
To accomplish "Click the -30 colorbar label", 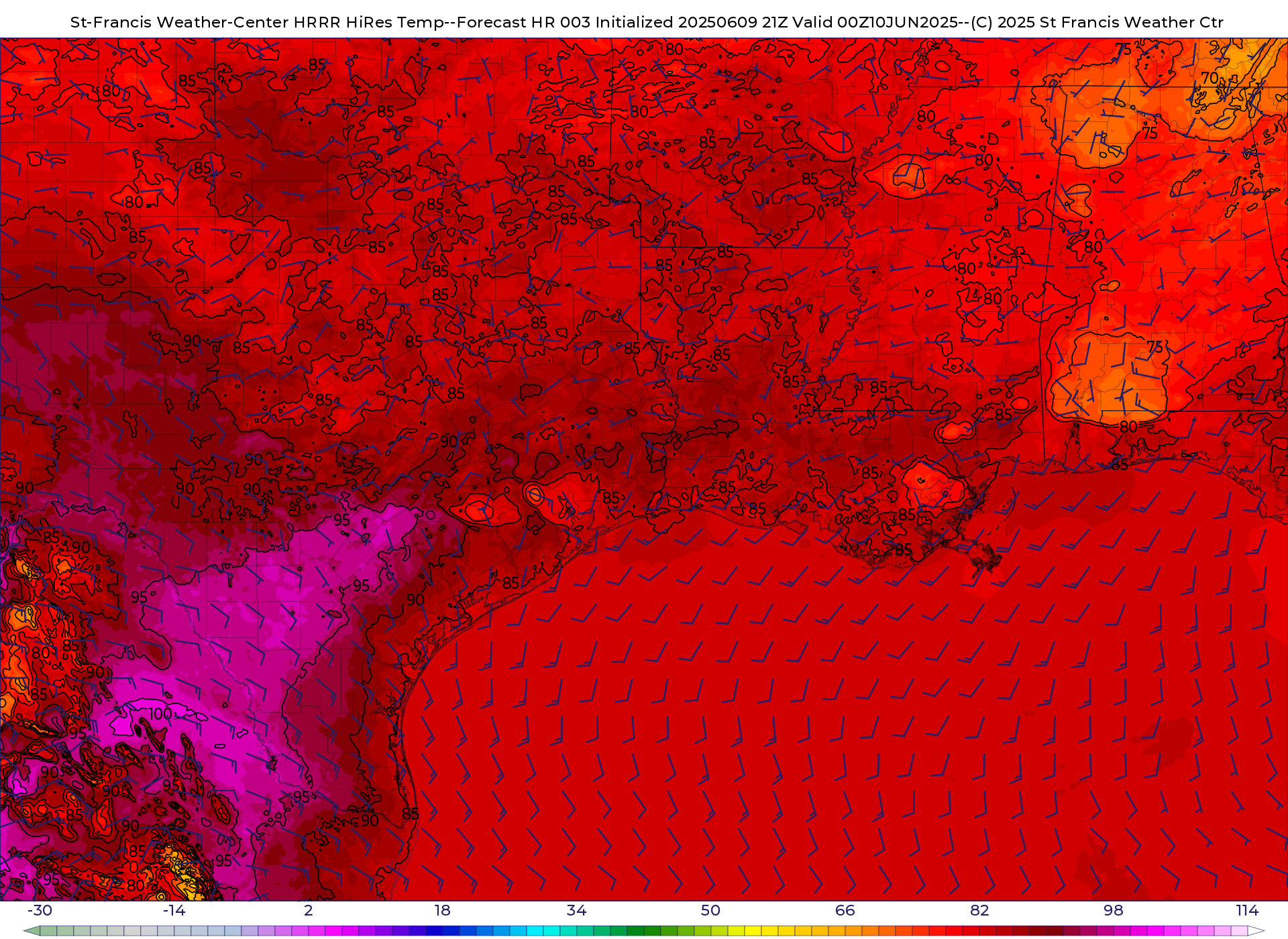I will (40, 910).
